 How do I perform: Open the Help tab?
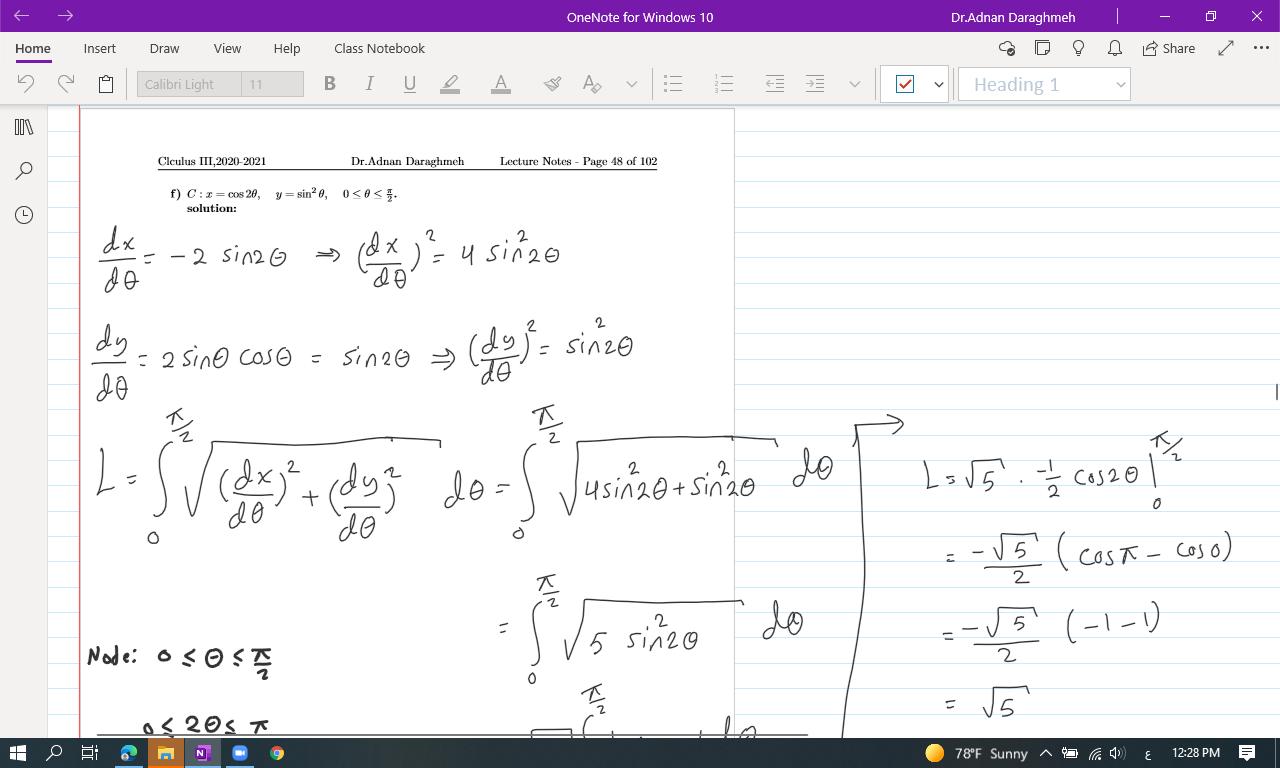coord(287,48)
